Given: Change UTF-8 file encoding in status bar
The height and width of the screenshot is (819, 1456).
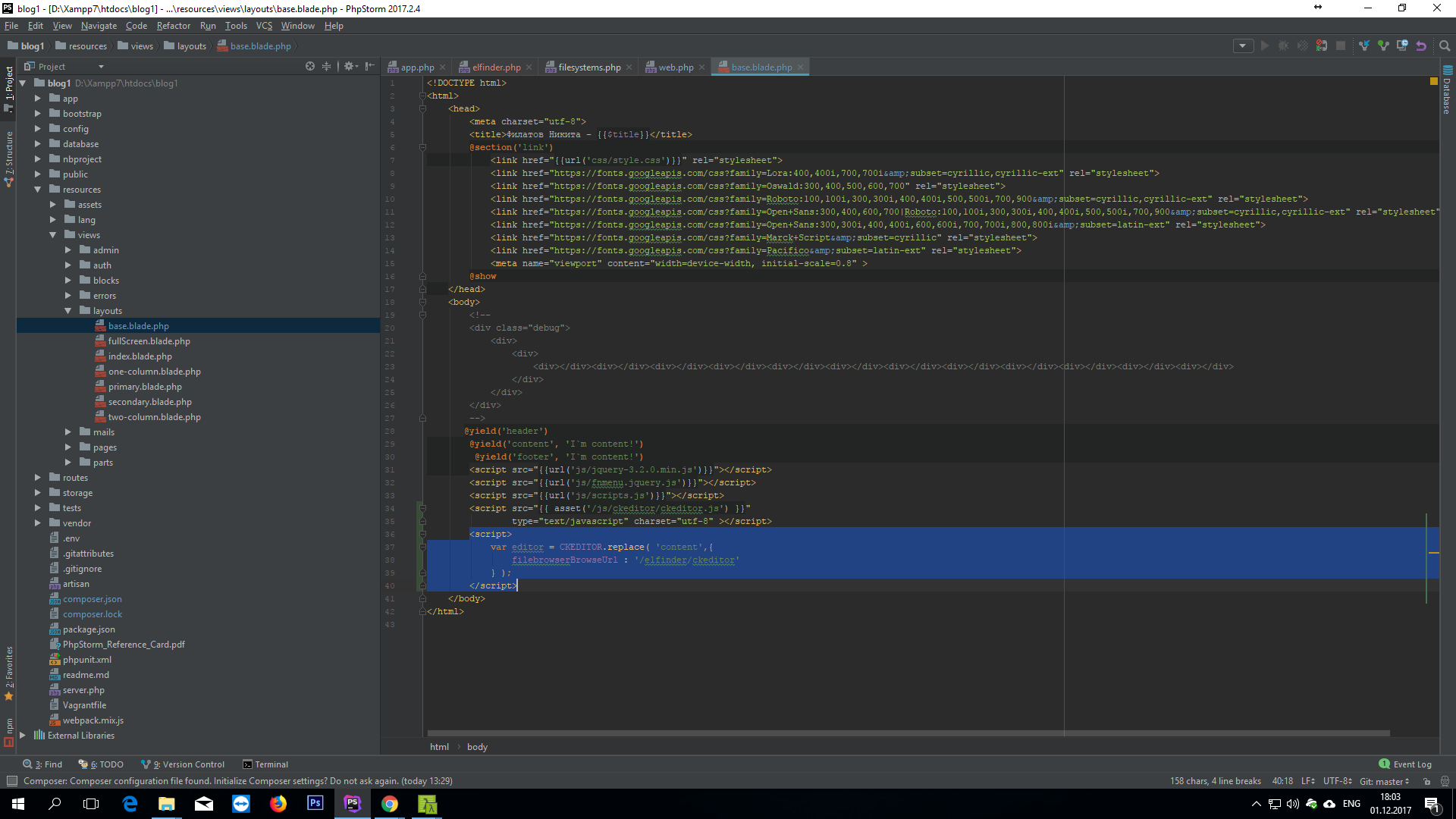Looking at the screenshot, I should 1337,781.
